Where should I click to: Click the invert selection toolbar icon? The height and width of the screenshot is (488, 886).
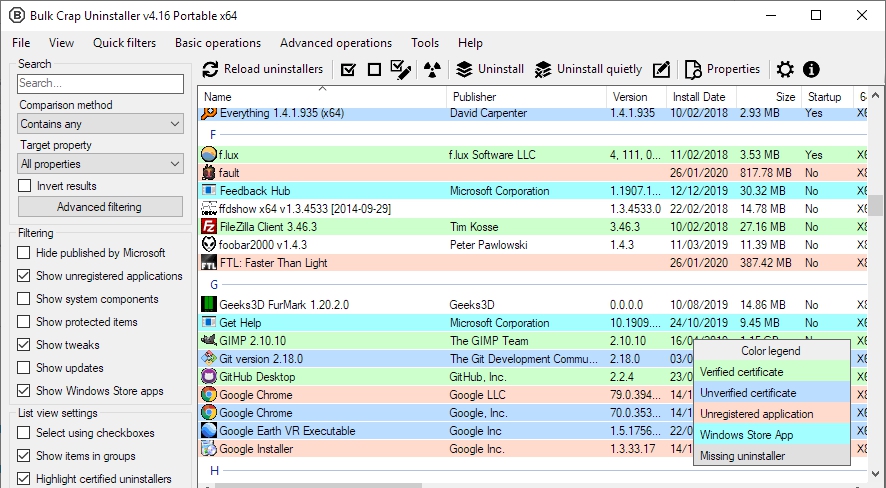click(x=401, y=69)
